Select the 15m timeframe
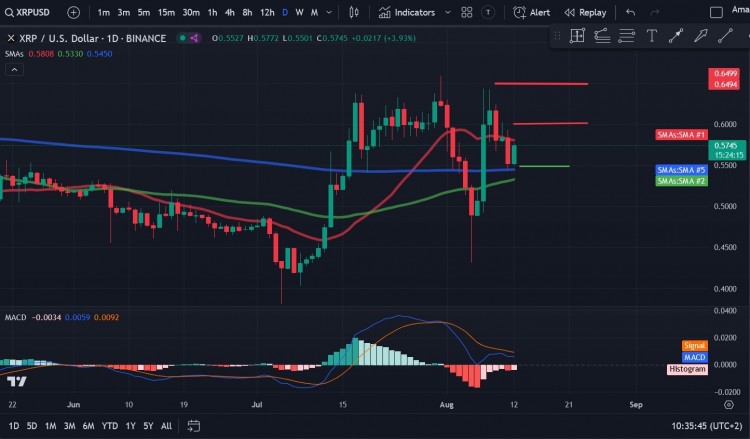Viewport: 750px width, 439px height. pos(166,12)
